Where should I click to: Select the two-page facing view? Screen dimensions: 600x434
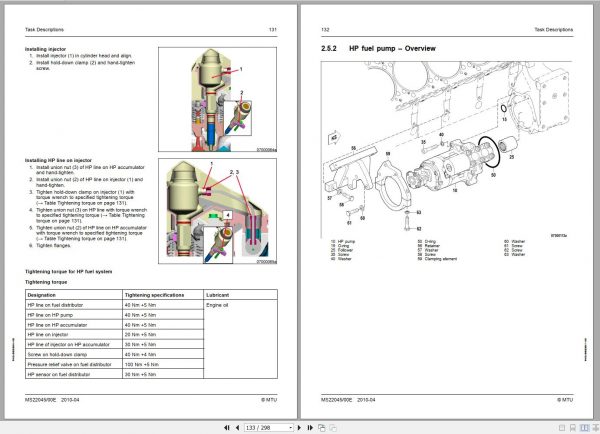(584, 427)
